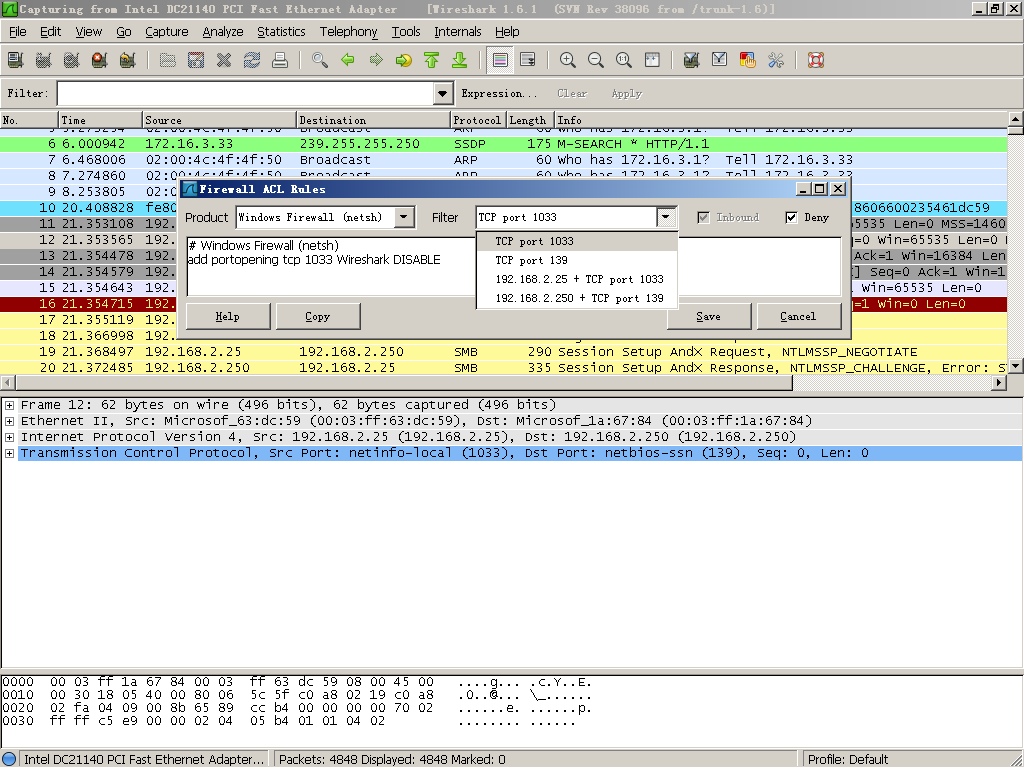Reload the capture file icon
Image resolution: width=1024 pixels, height=768 pixels.
pos(252,61)
